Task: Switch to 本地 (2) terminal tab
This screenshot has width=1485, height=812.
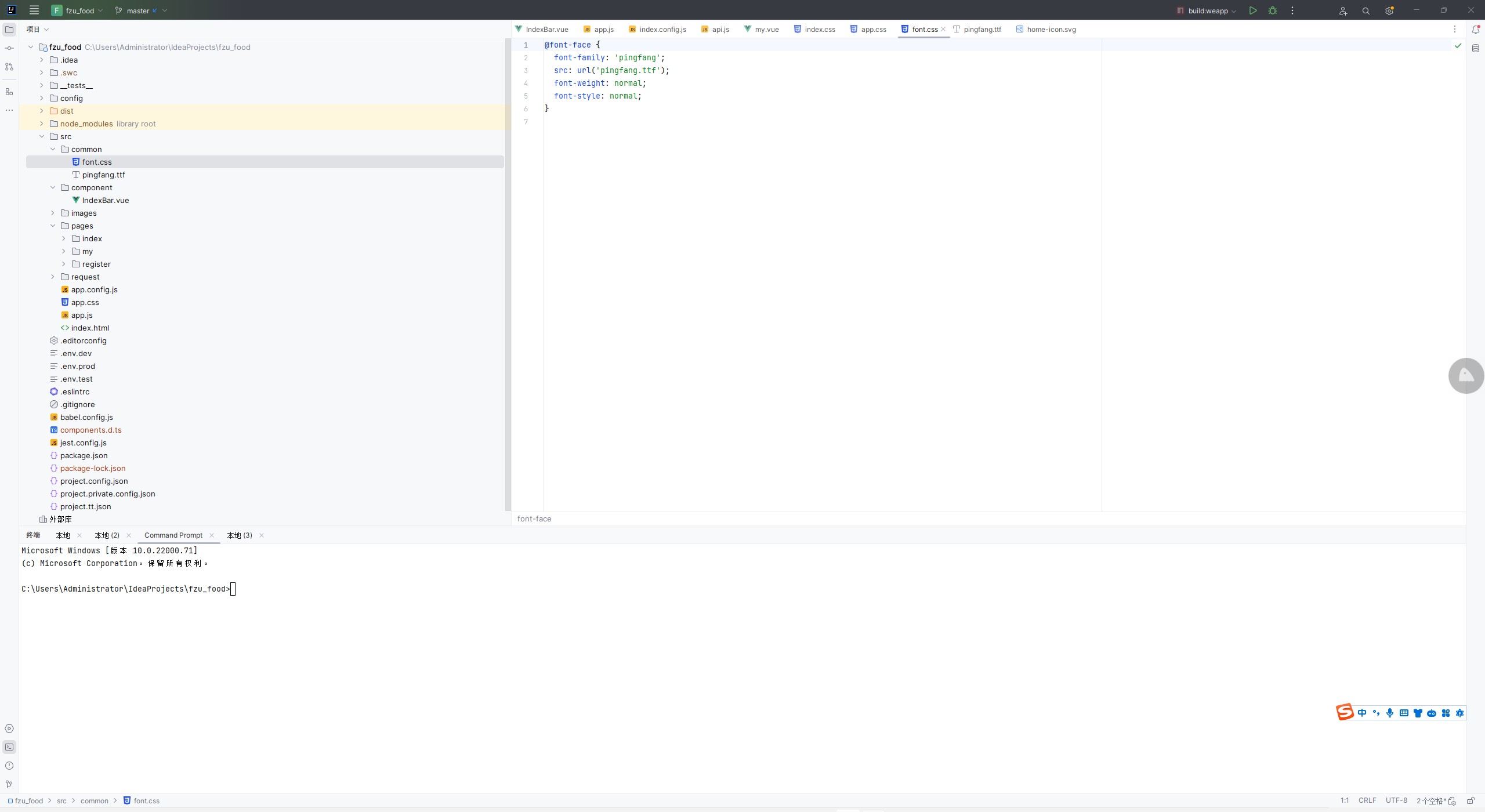Action: [x=107, y=535]
